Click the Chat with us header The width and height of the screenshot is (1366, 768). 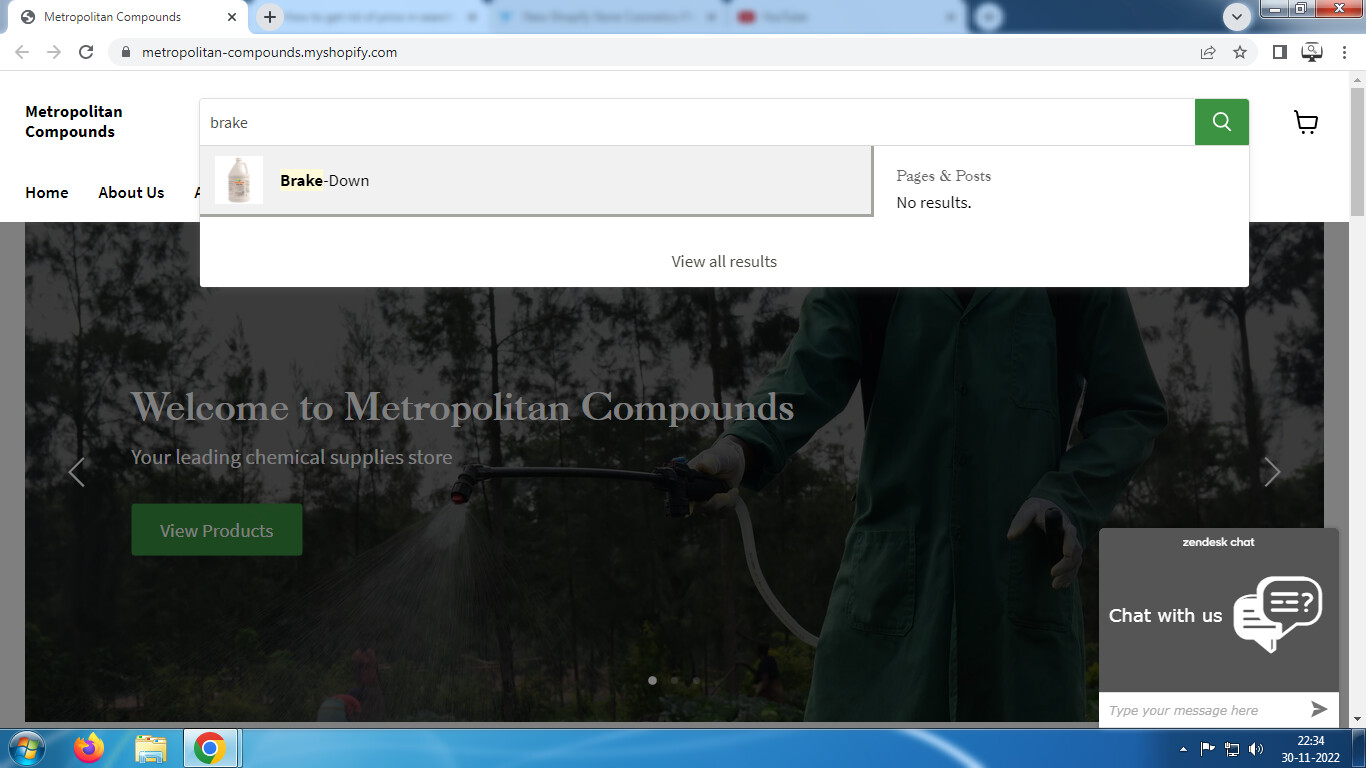pos(1165,615)
